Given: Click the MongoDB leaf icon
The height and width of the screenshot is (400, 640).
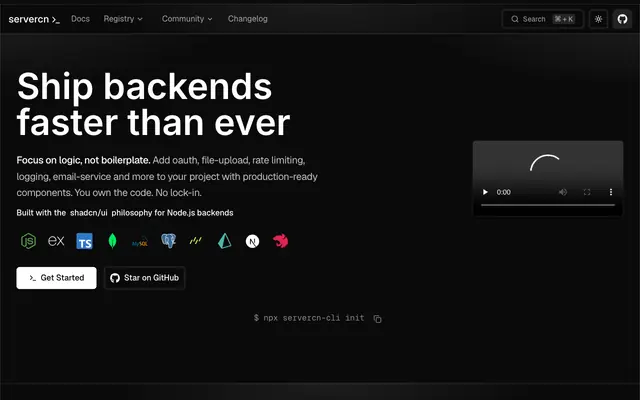Looking at the screenshot, I should pyautogui.click(x=112, y=241).
